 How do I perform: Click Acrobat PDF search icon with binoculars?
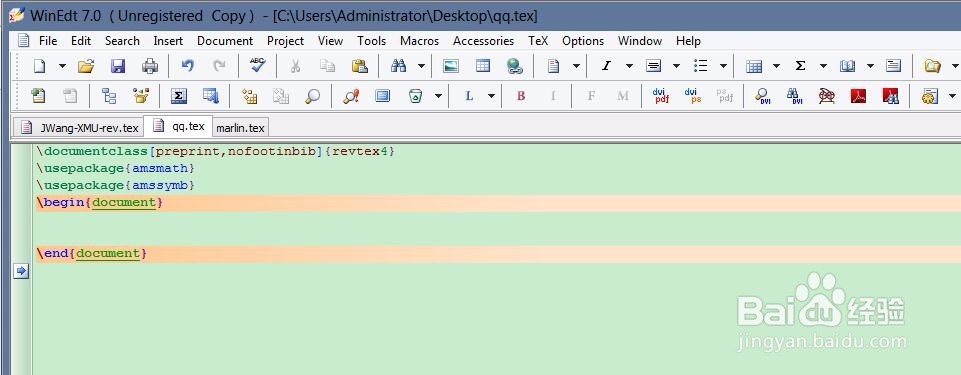coord(891,96)
